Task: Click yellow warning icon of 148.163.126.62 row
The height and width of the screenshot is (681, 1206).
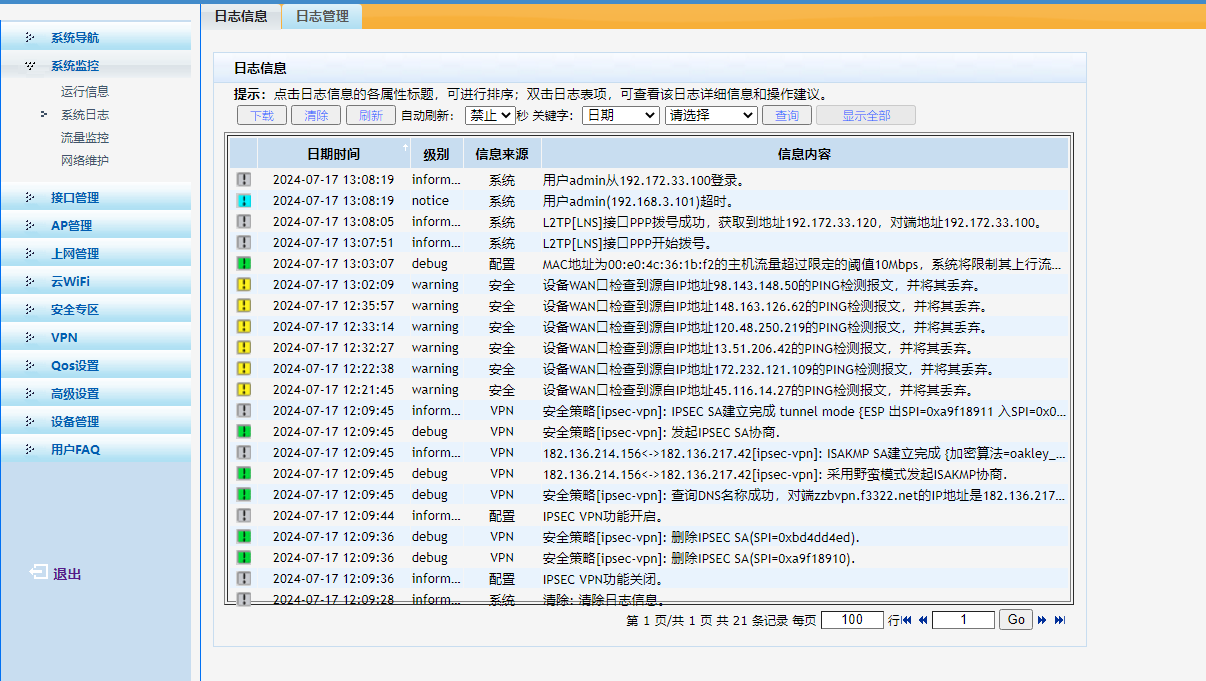Action: [x=244, y=306]
